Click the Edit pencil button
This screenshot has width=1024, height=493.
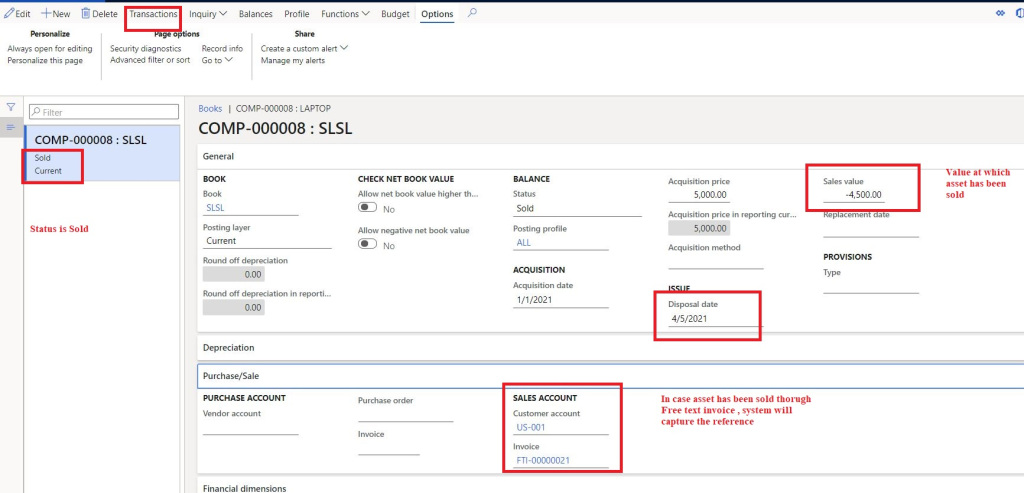pos(17,14)
